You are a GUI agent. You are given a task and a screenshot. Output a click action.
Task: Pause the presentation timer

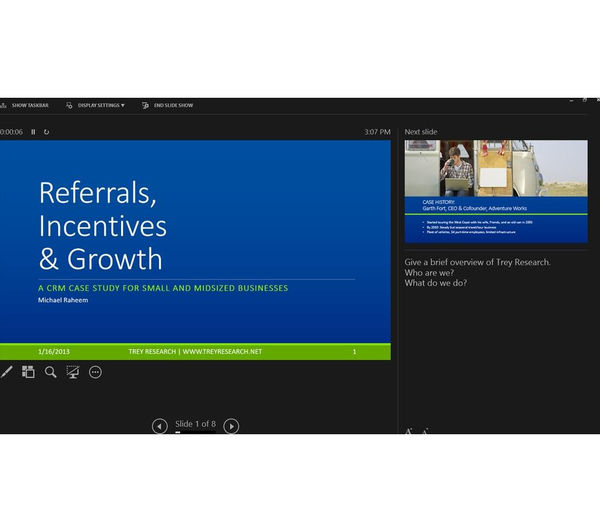pos(33,132)
